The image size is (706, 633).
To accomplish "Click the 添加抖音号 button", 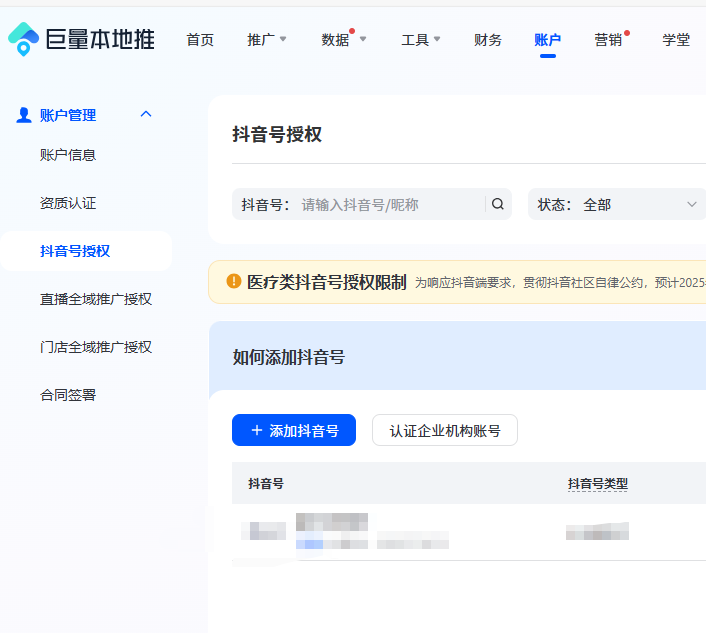I will pos(294,430).
